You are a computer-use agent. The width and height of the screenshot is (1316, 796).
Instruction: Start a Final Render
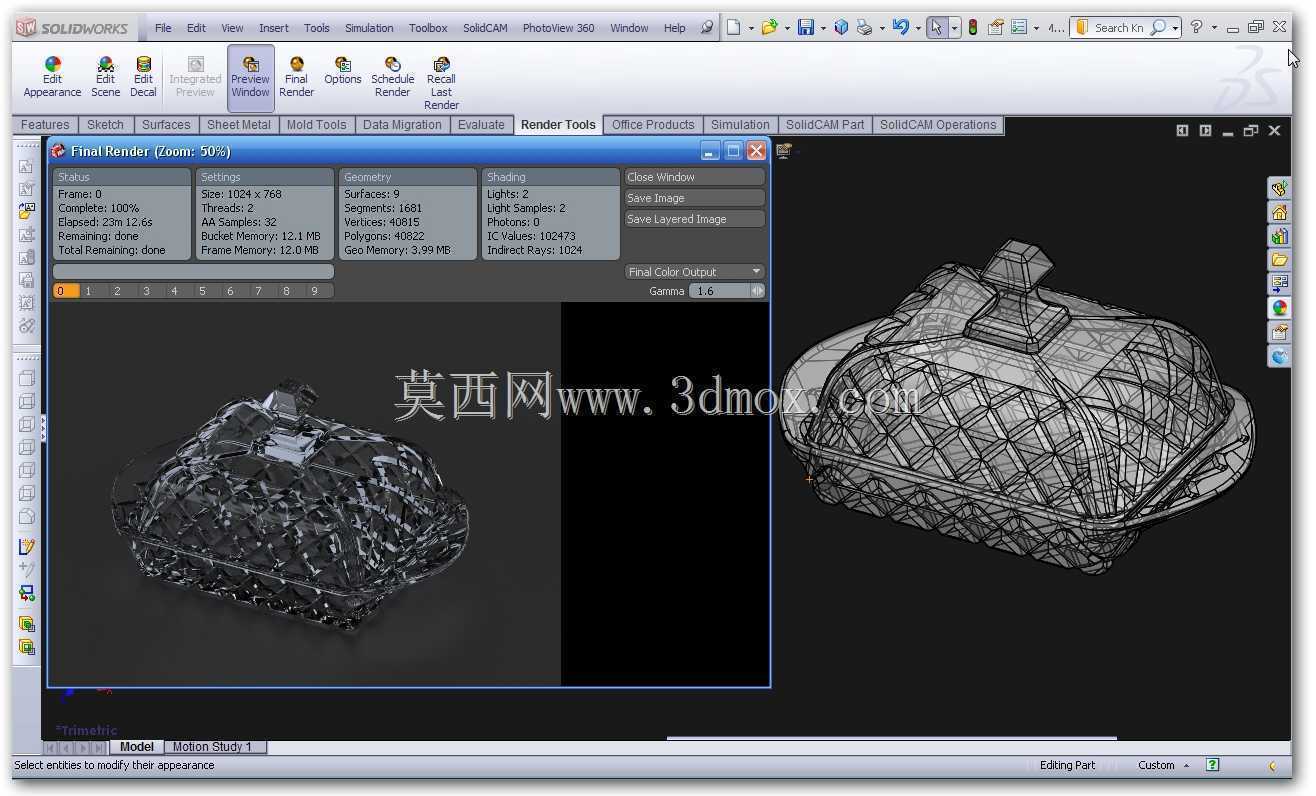click(x=296, y=77)
